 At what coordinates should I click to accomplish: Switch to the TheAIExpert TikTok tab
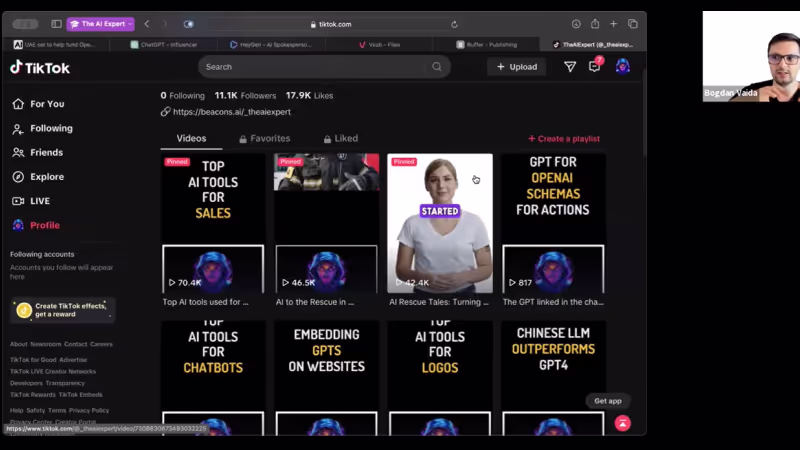[593, 44]
